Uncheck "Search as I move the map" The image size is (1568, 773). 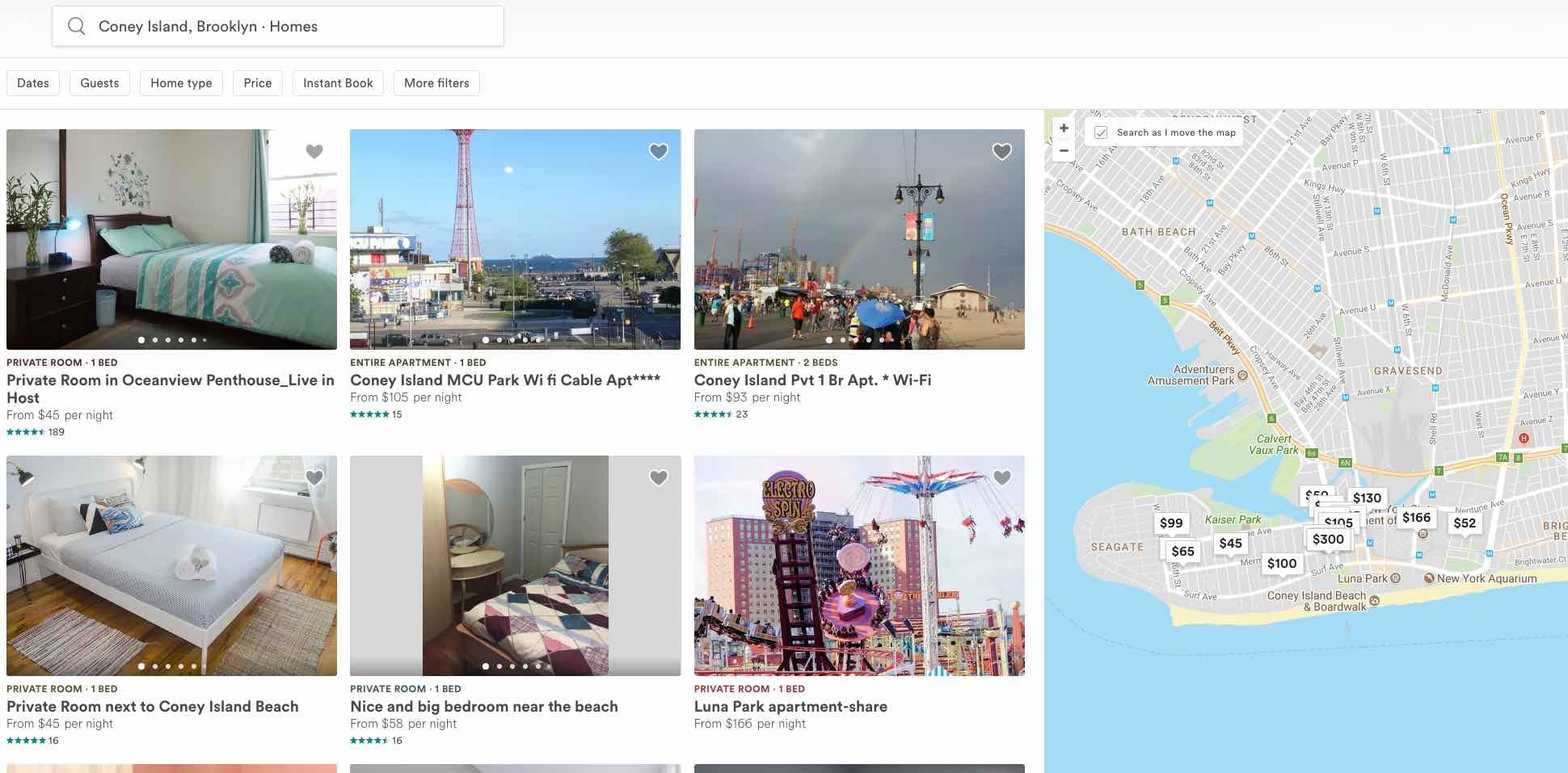click(x=1100, y=132)
